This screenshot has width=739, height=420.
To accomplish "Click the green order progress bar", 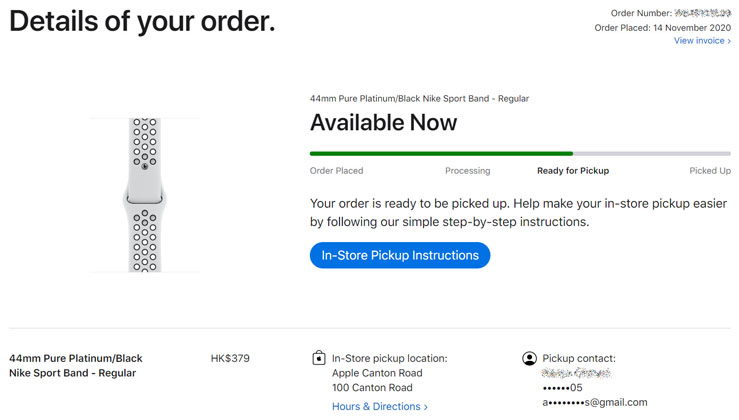I will (x=441, y=153).
